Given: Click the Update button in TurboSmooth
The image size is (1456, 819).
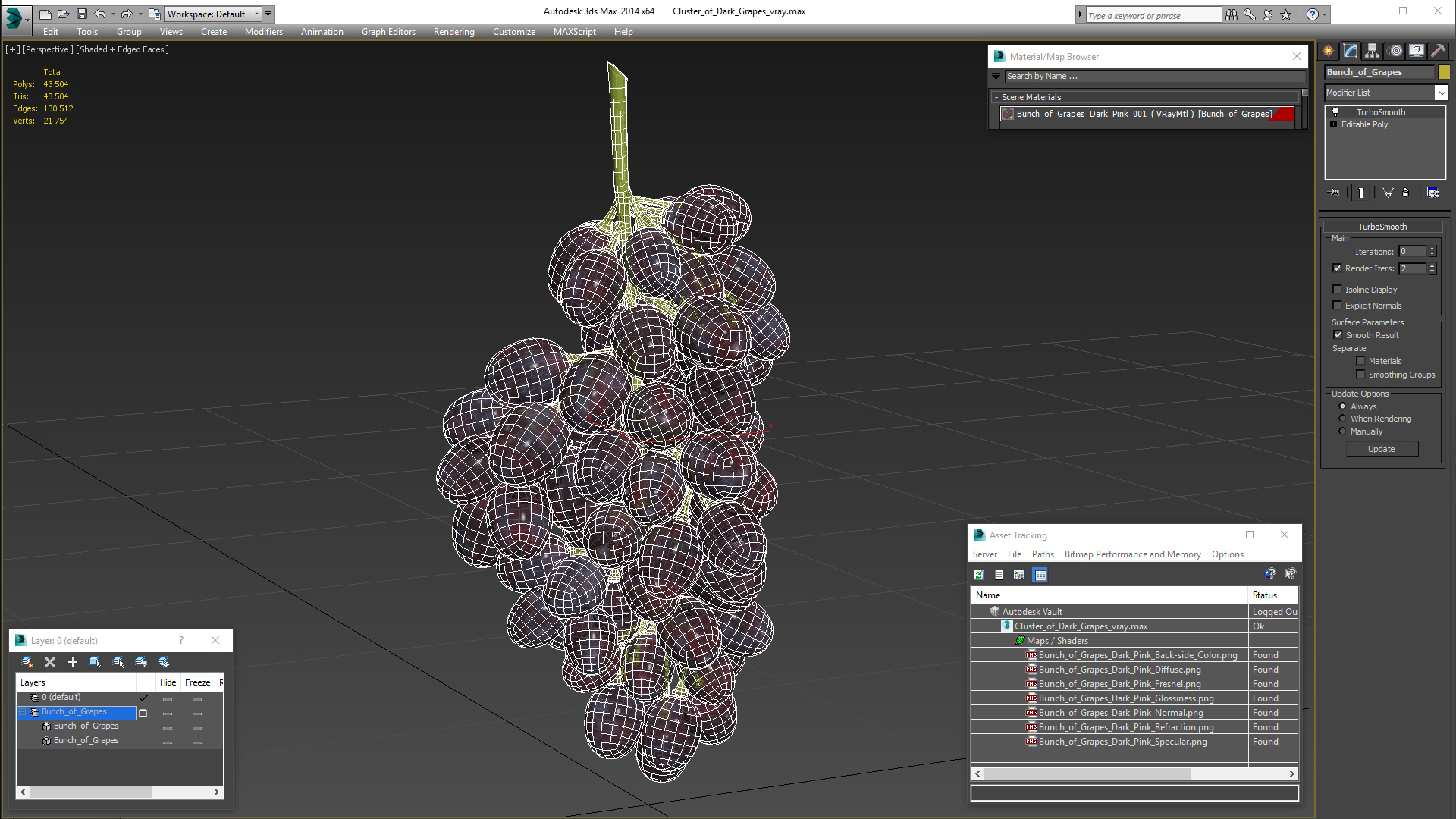Looking at the screenshot, I should pyautogui.click(x=1381, y=449).
